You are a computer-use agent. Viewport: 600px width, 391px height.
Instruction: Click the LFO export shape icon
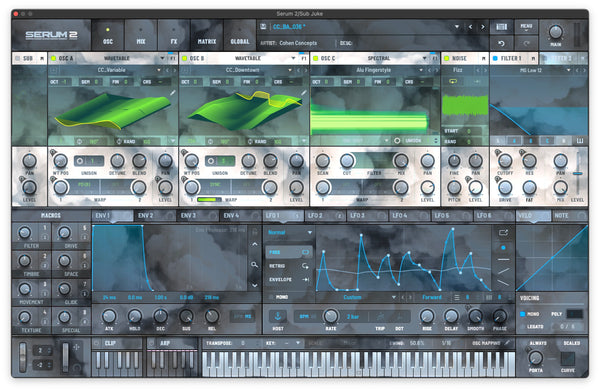coord(503,232)
